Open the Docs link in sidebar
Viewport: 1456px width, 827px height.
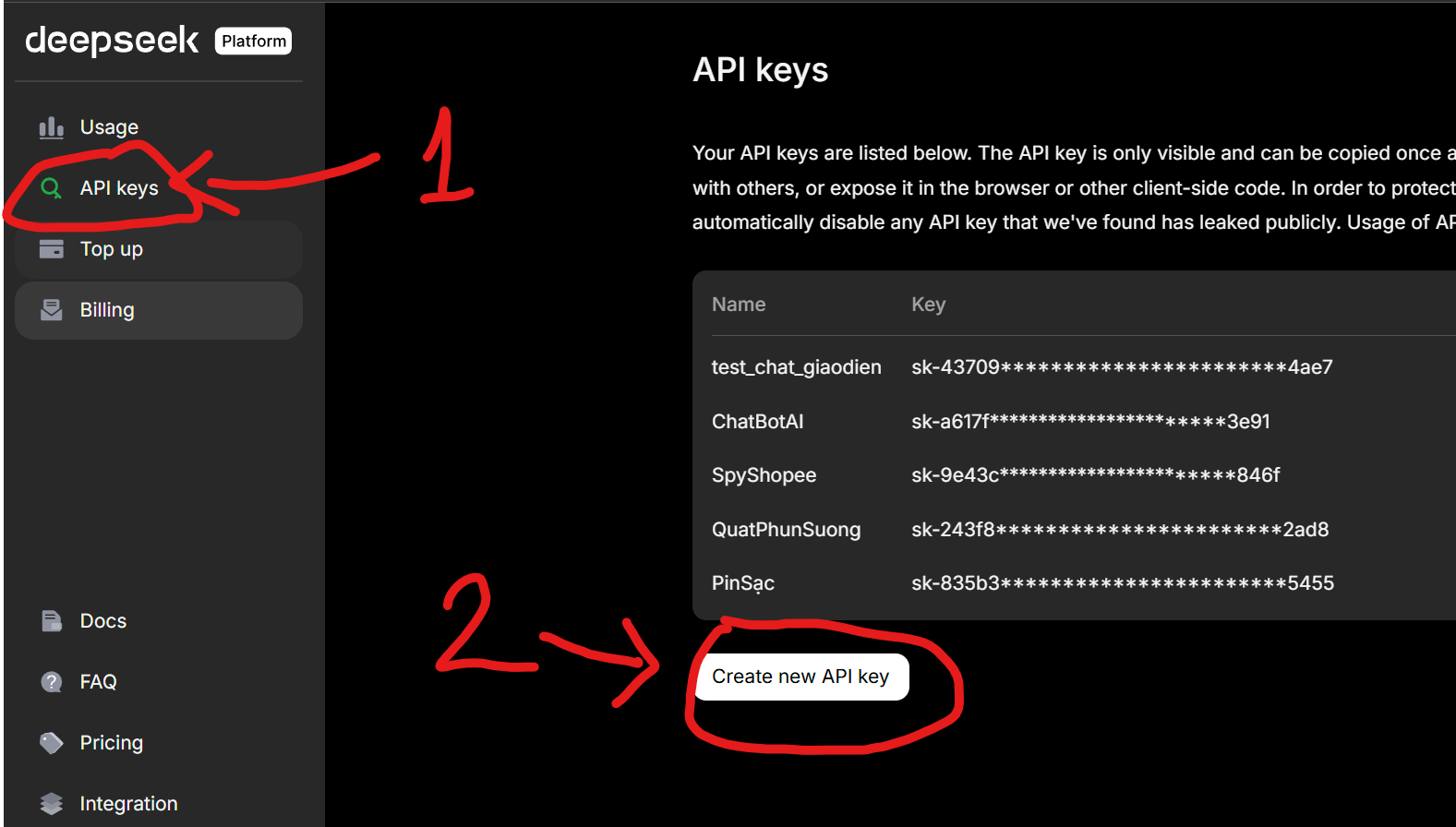(x=103, y=621)
